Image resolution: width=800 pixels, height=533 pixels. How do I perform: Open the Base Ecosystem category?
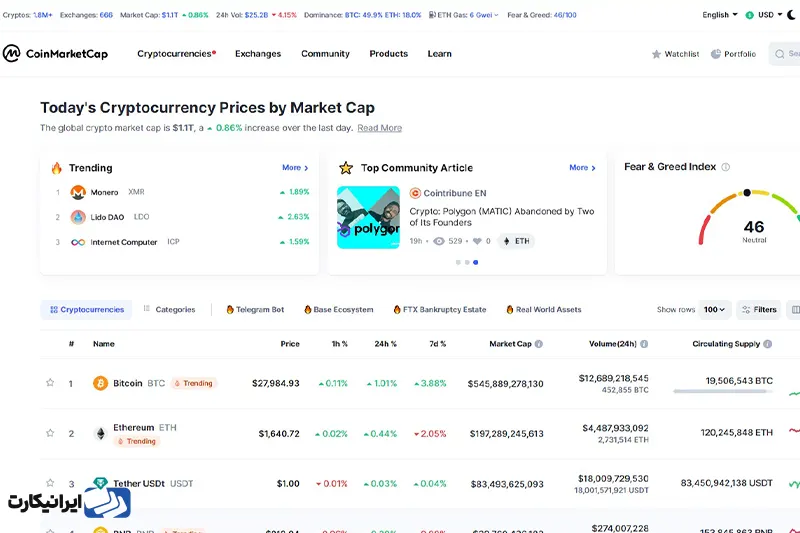point(339,310)
